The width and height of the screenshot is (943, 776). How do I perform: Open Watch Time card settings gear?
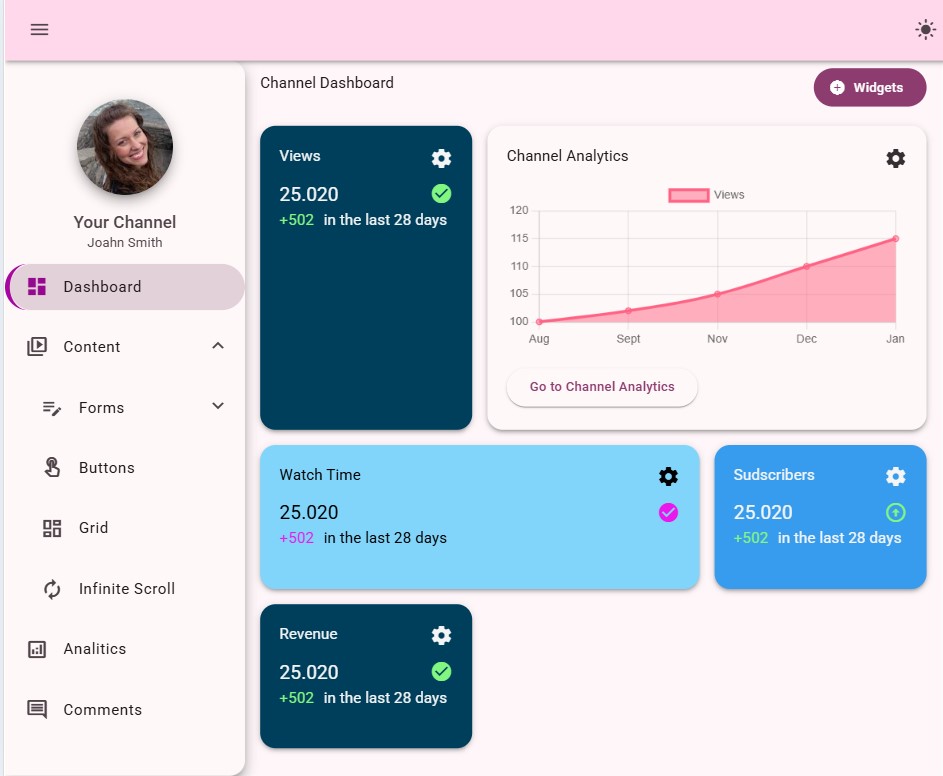click(668, 476)
